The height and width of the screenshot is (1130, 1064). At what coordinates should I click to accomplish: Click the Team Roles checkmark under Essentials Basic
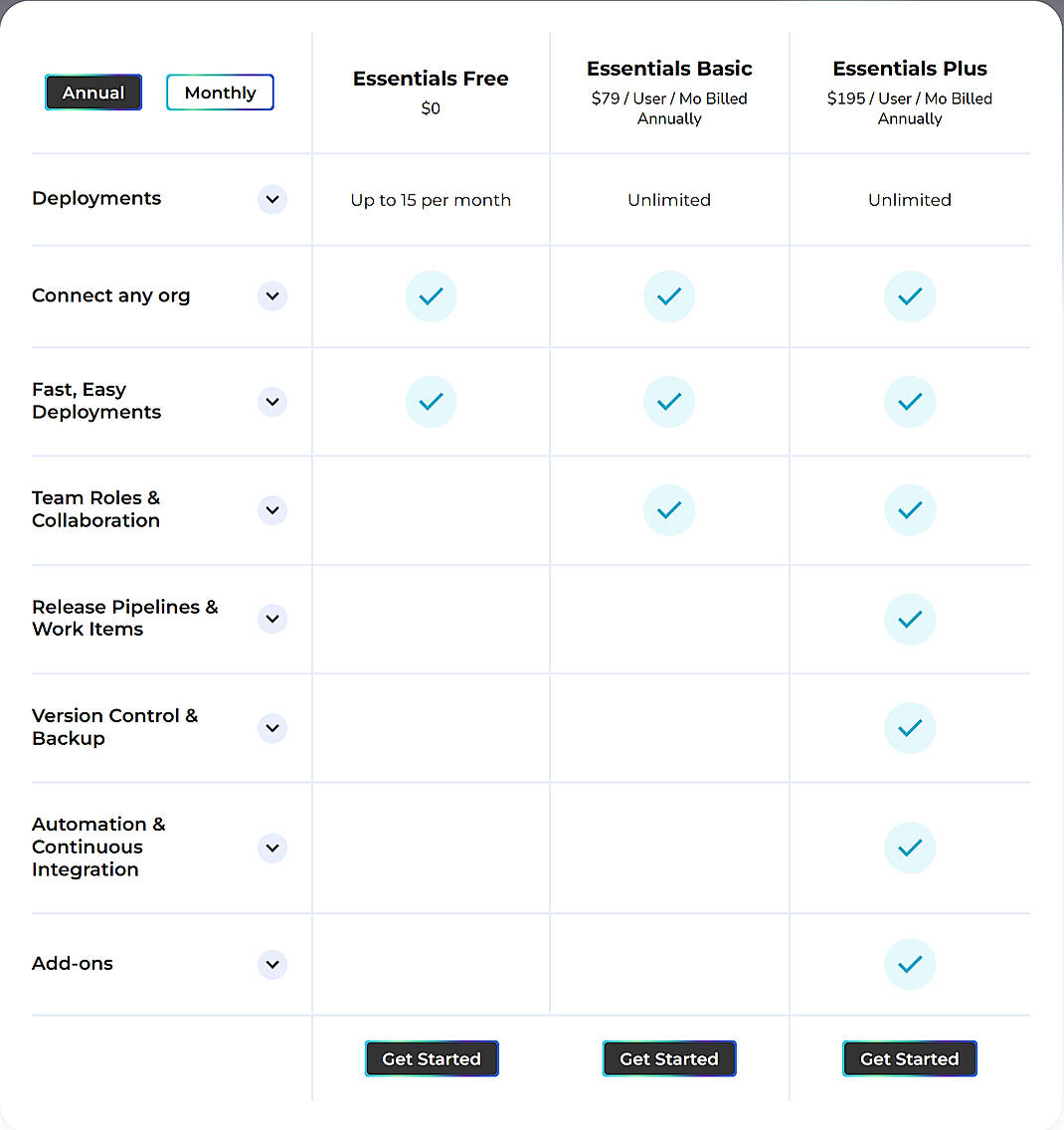coord(669,510)
